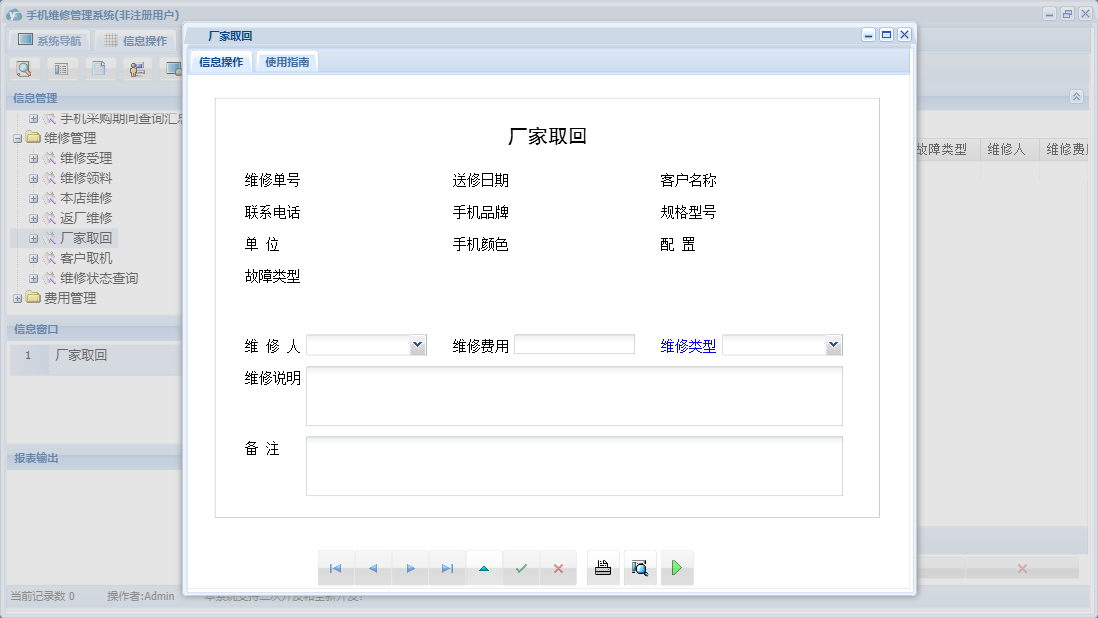Collapse the right panel with the chevron button
Image resolution: width=1098 pixels, height=618 pixels.
(x=1076, y=97)
